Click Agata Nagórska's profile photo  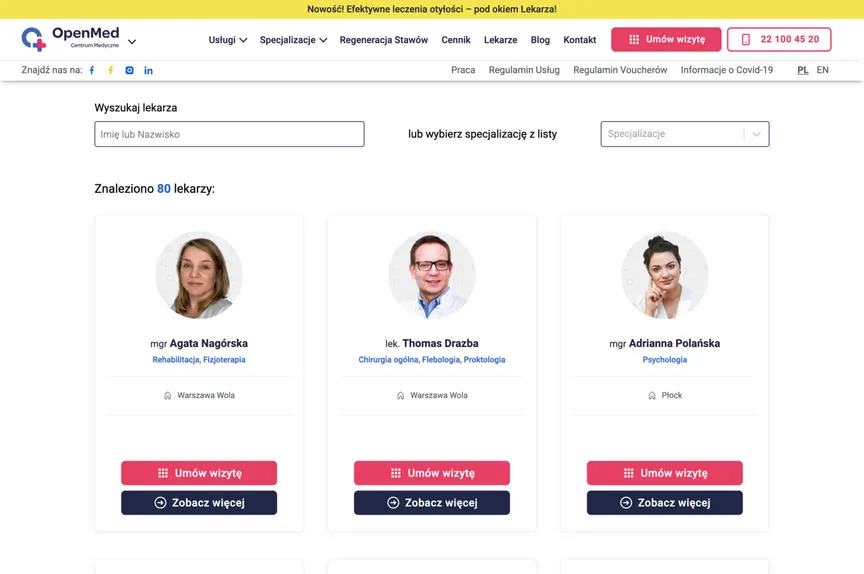click(x=199, y=275)
